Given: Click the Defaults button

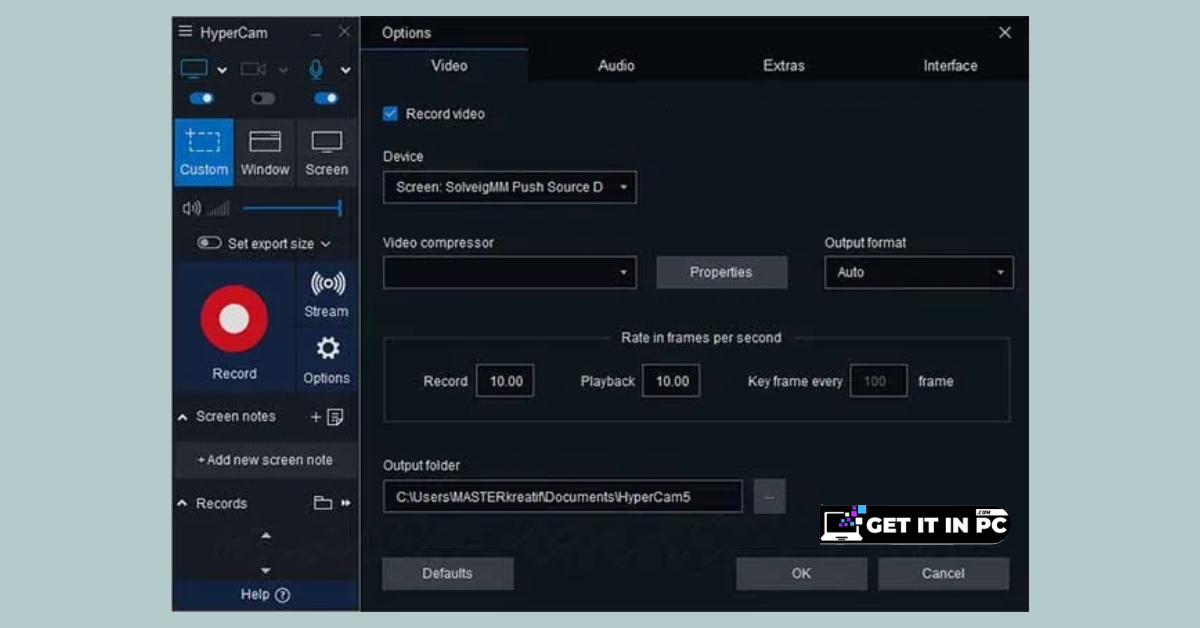Looking at the screenshot, I should 447,573.
